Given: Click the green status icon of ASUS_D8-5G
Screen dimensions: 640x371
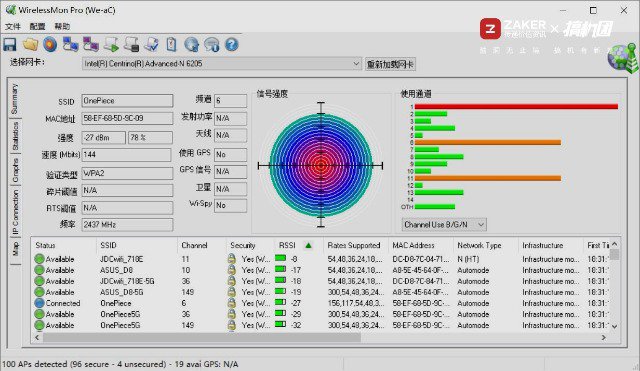Looking at the screenshot, I should pyautogui.click(x=39, y=292).
